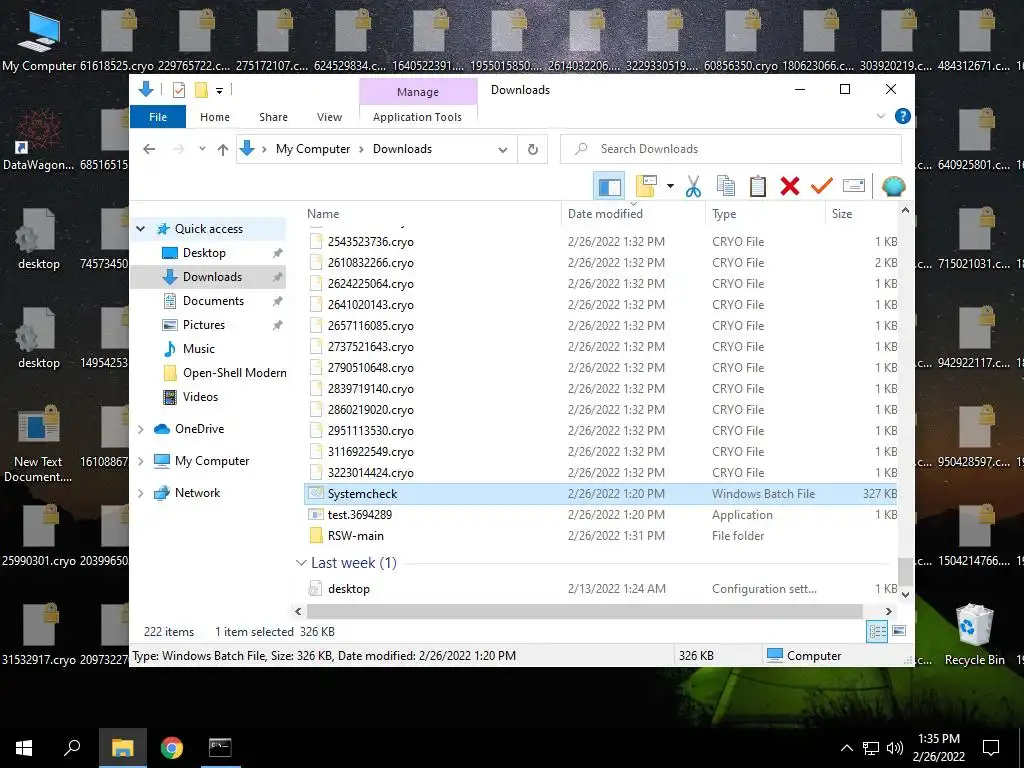Image resolution: width=1024 pixels, height=768 pixels.
Task: Go back with the left arrow
Action: click(149, 149)
